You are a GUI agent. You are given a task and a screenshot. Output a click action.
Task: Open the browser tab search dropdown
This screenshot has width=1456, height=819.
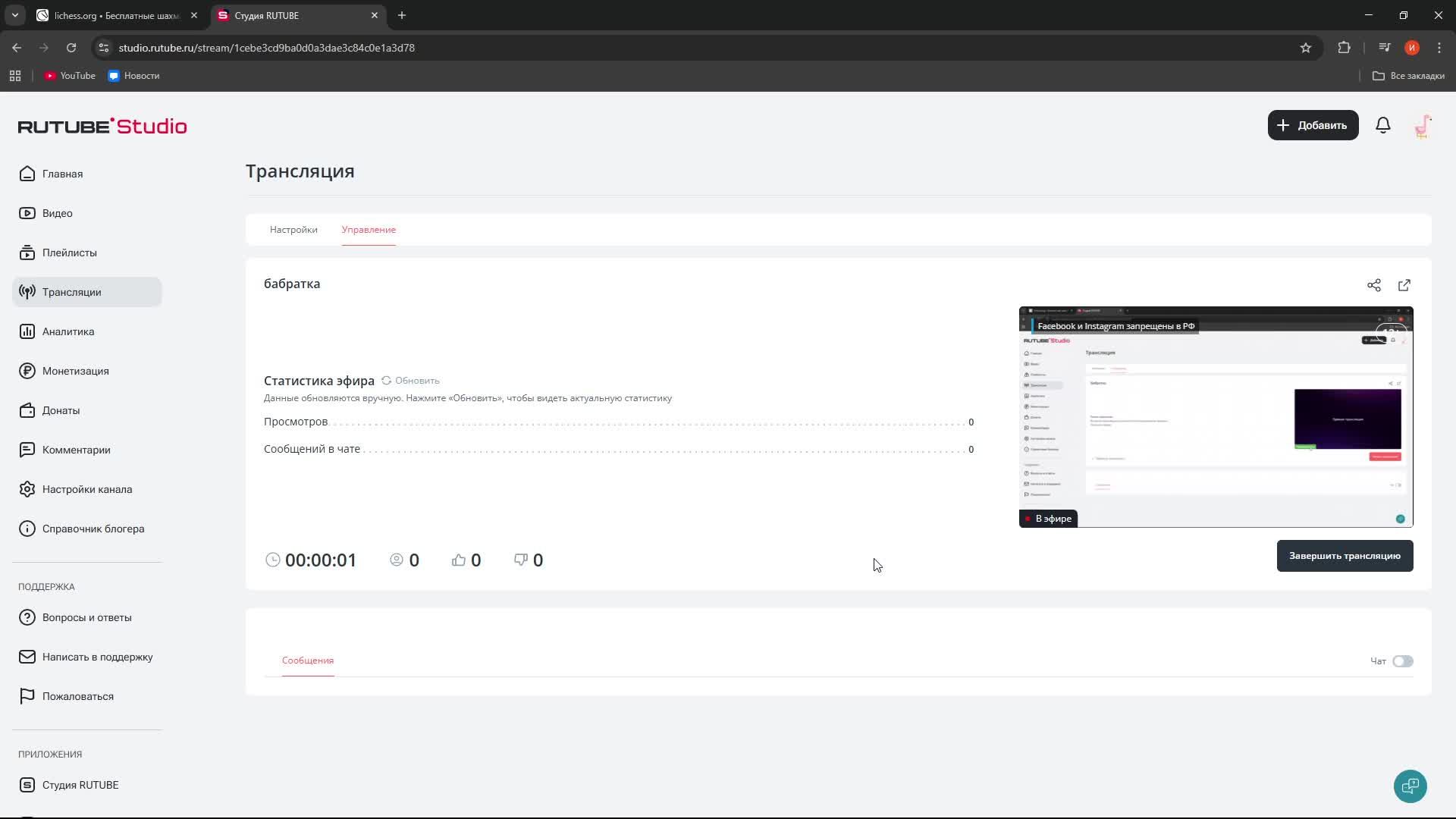14,15
